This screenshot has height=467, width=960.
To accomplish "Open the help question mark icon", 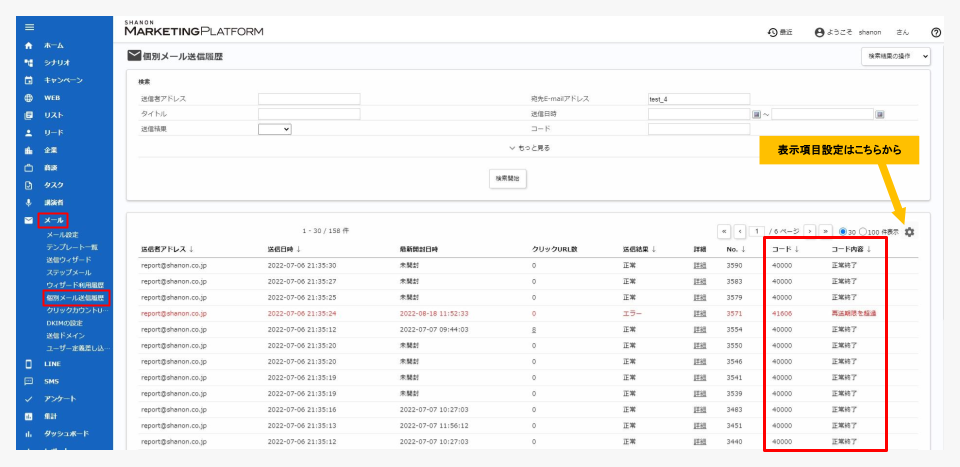I will [x=936, y=32].
